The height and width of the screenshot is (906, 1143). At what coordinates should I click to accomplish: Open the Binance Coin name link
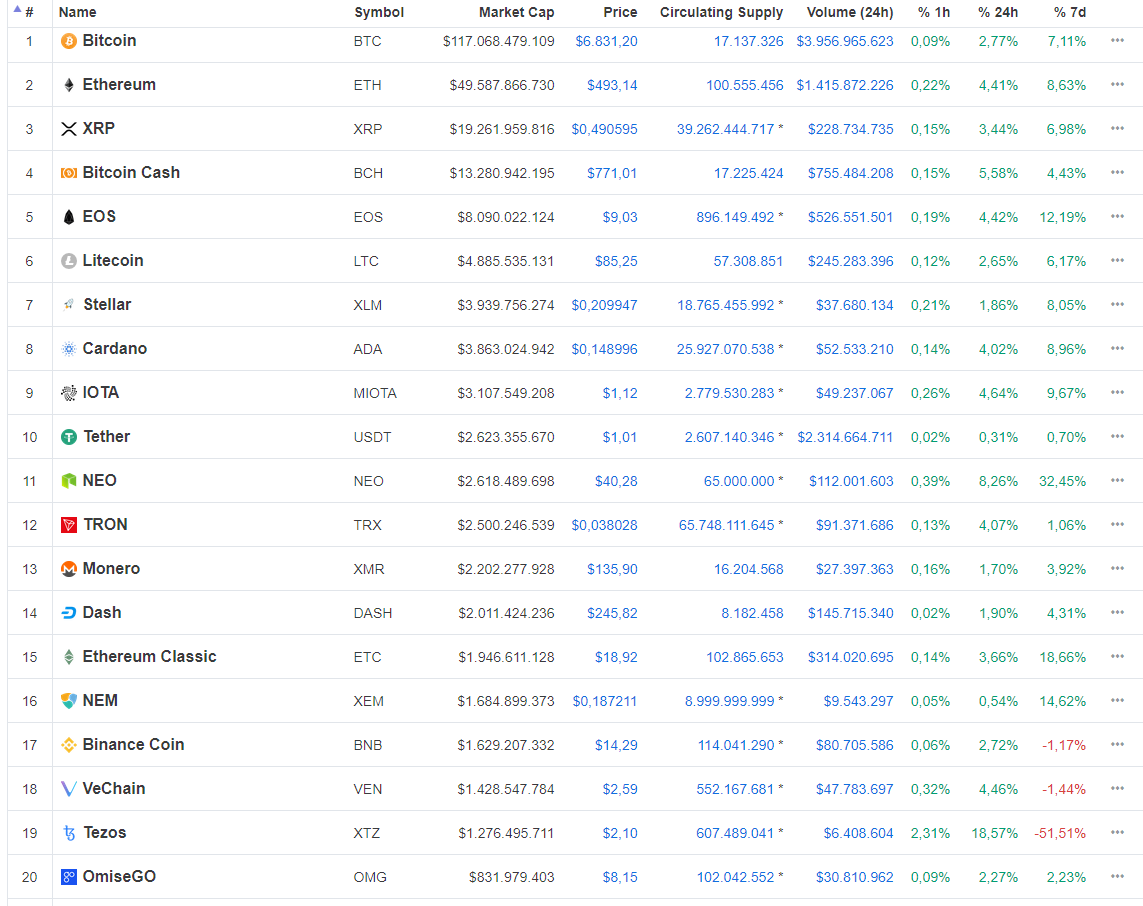click(x=133, y=745)
